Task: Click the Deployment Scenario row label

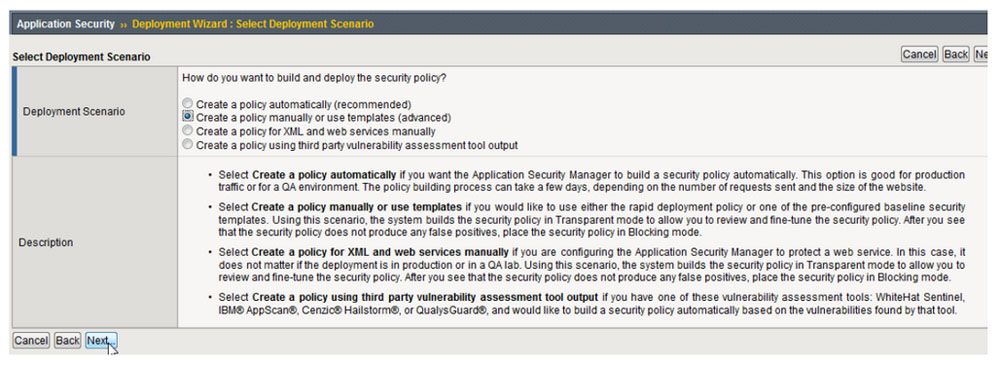Action: [74, 112]
